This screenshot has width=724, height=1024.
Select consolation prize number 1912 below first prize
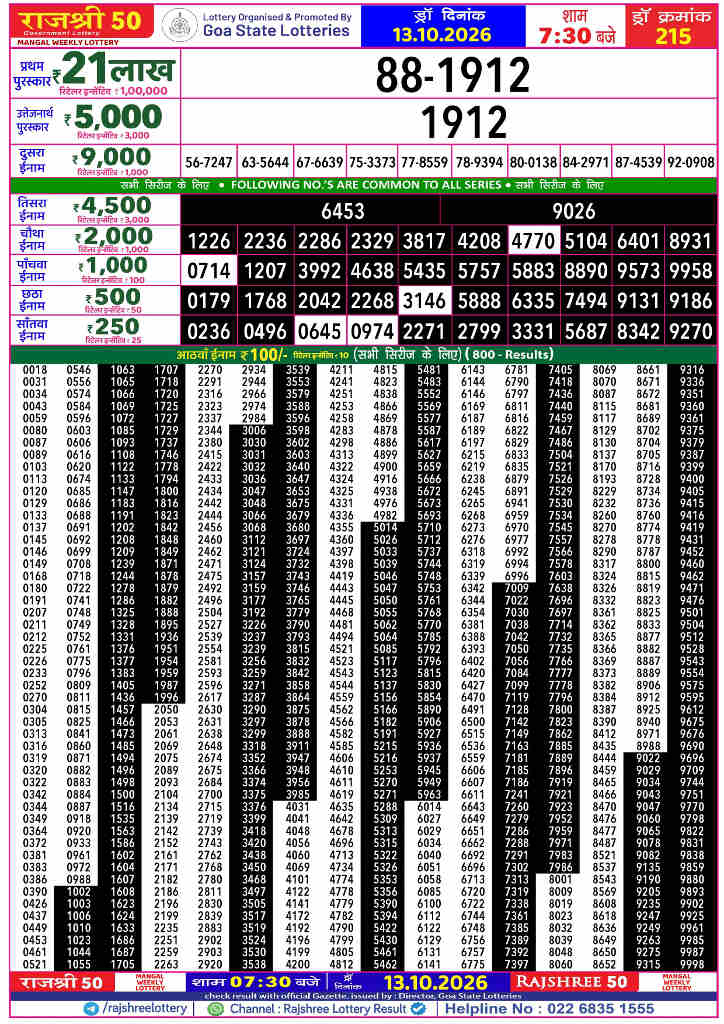click(464, 122)
